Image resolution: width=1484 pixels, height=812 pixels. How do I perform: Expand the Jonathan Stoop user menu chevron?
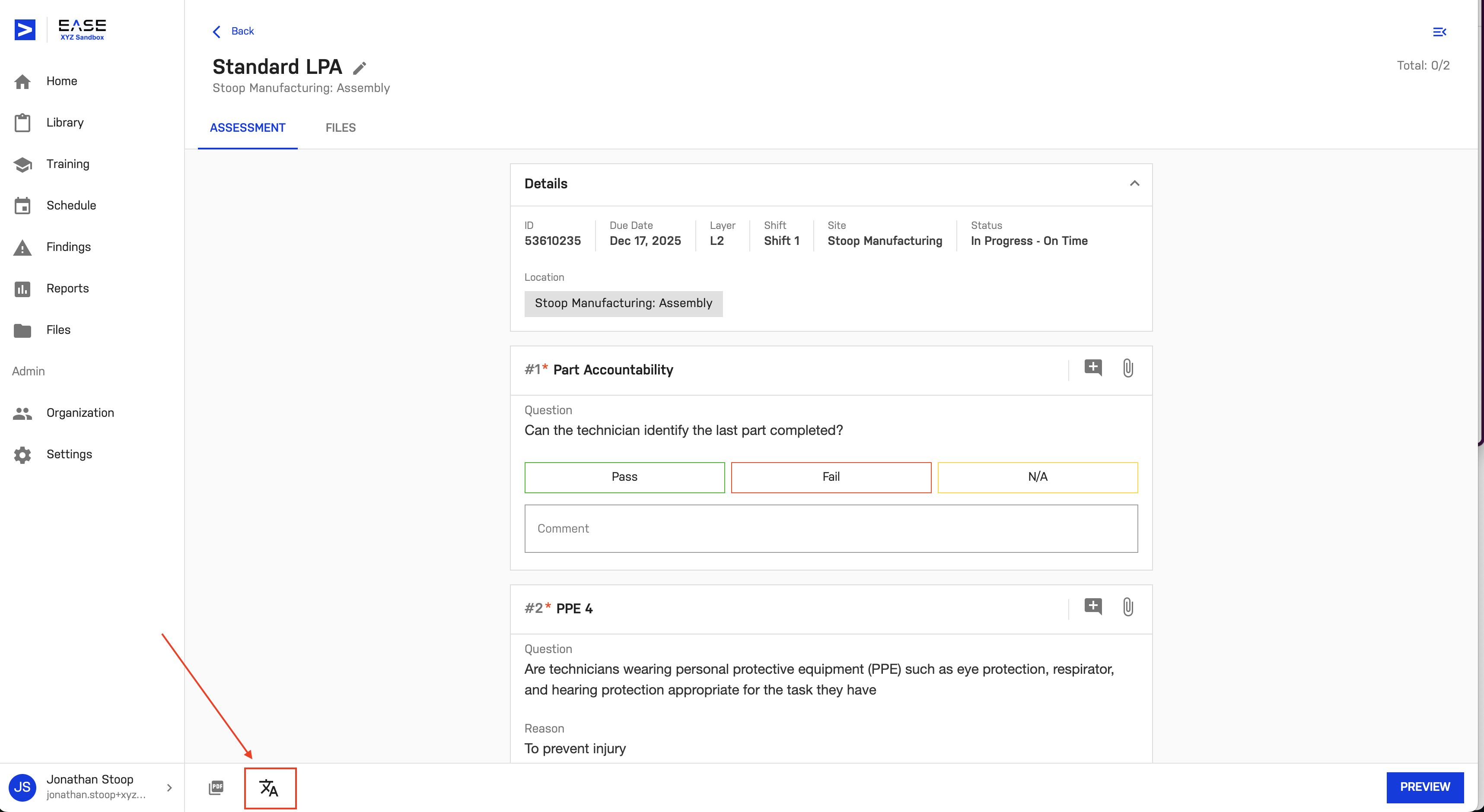169,787
